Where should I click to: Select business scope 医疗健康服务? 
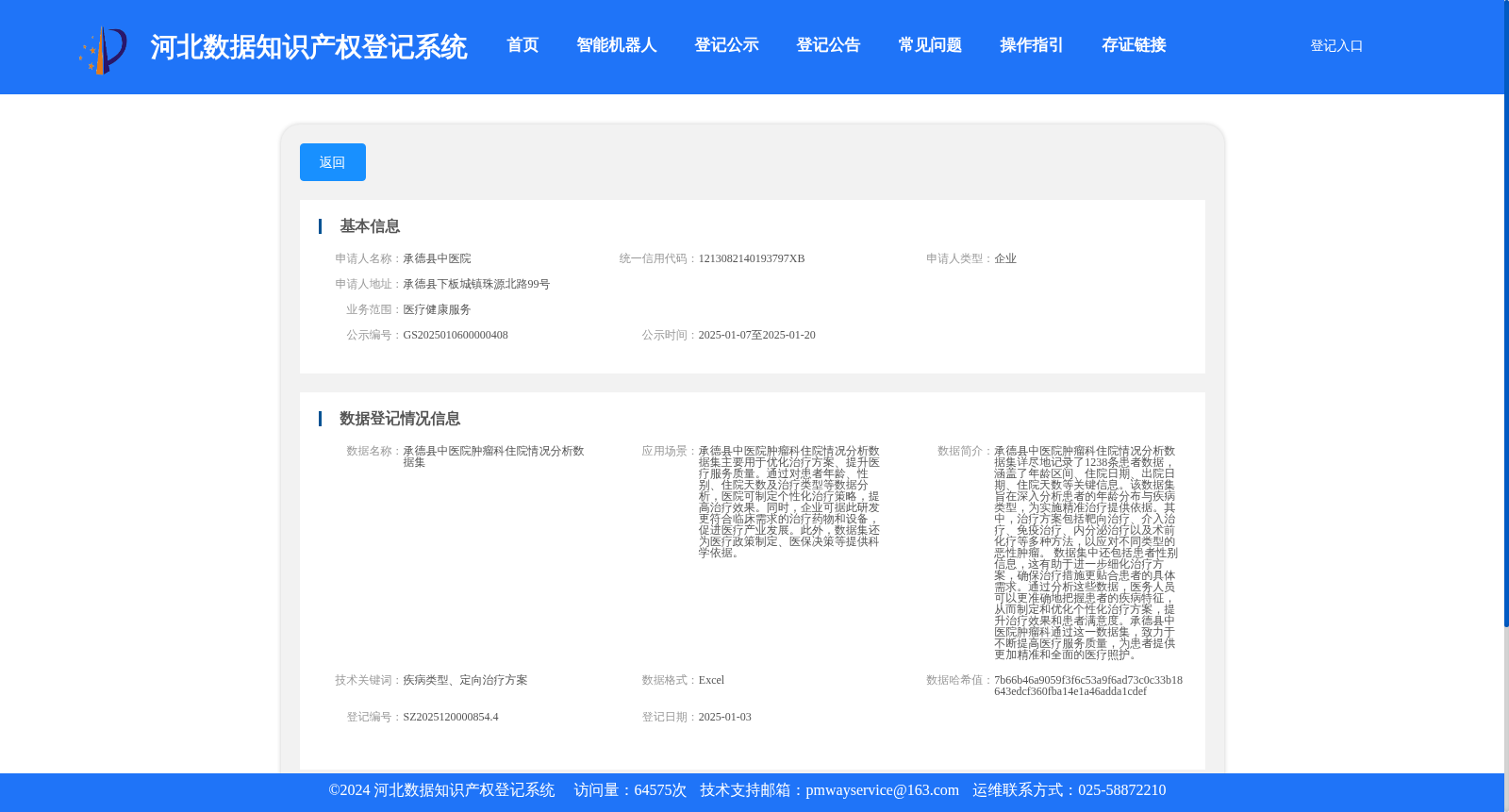437,309
